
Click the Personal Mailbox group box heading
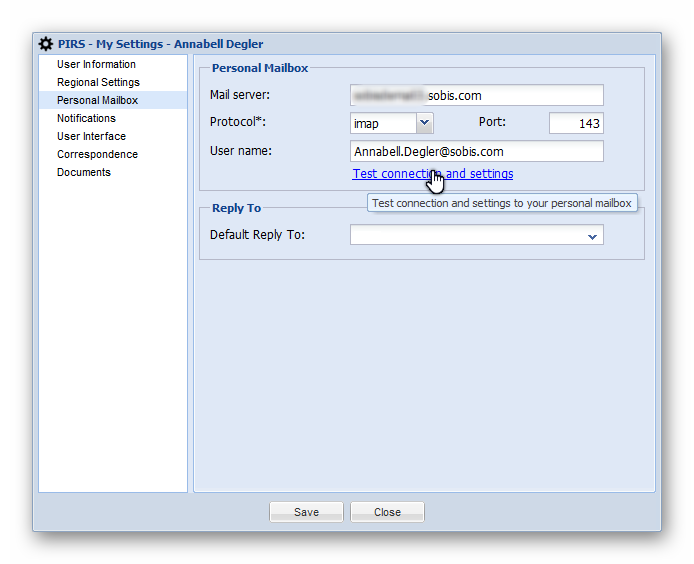[260, 68]
